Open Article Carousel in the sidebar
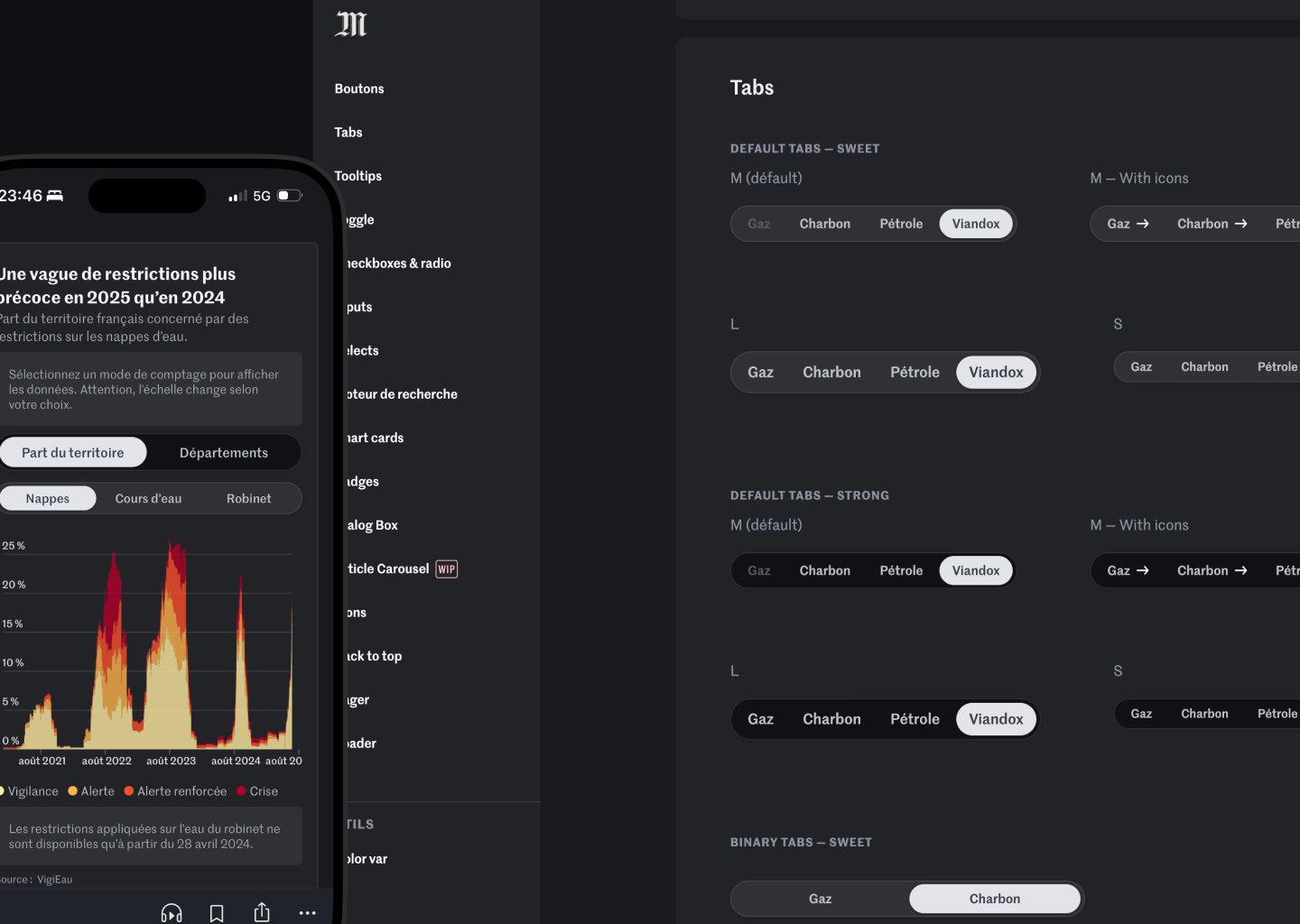This screenshot has height=924, width=1300. (388, 568)
